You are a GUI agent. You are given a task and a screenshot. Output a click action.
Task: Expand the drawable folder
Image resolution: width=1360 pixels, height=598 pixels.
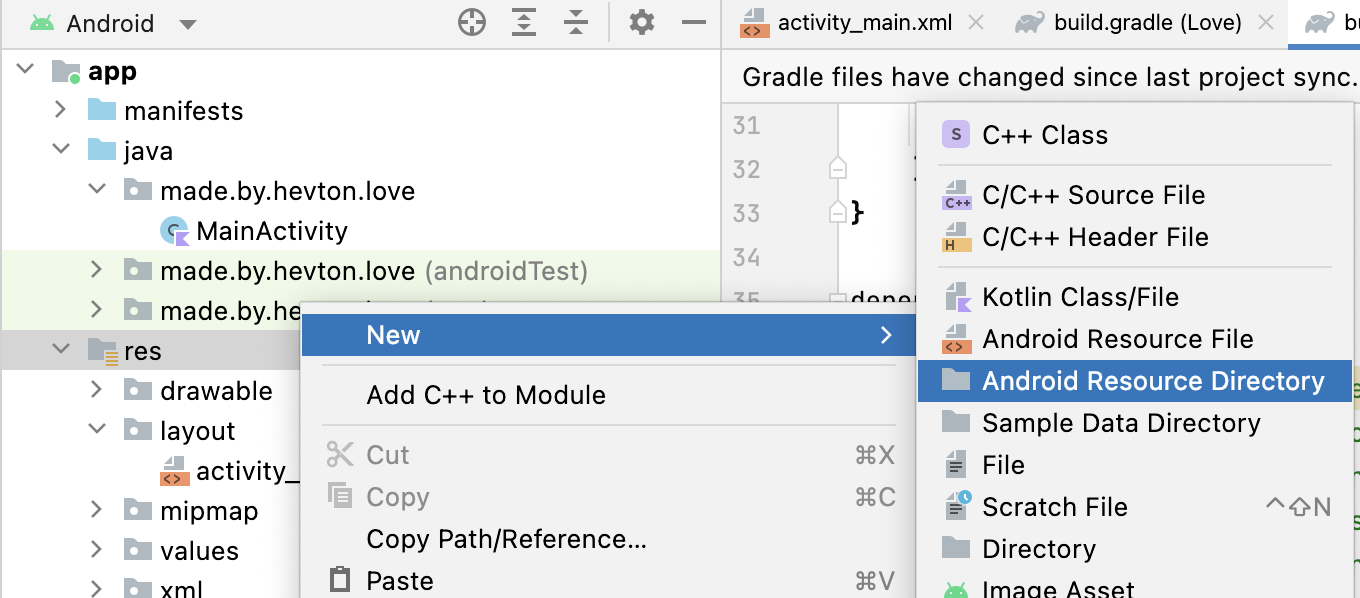coord(96,389)
